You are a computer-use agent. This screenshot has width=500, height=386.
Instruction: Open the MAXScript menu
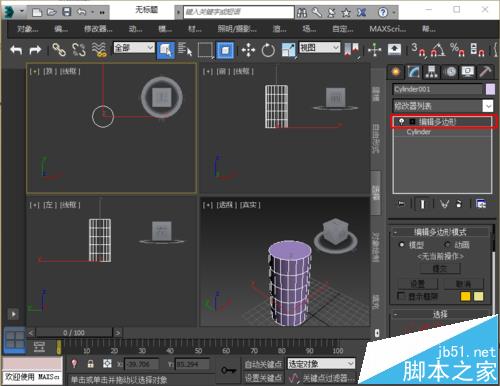point(387,29)
